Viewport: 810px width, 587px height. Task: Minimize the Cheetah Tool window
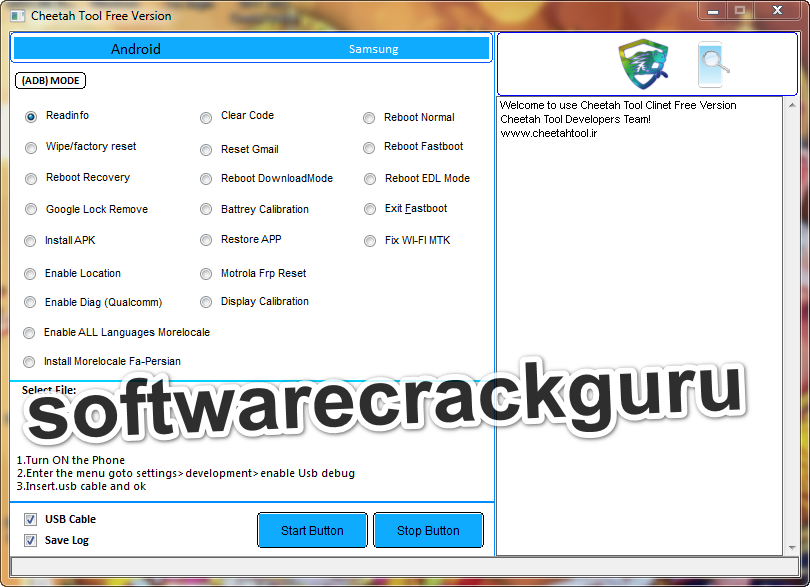[713, 10]
